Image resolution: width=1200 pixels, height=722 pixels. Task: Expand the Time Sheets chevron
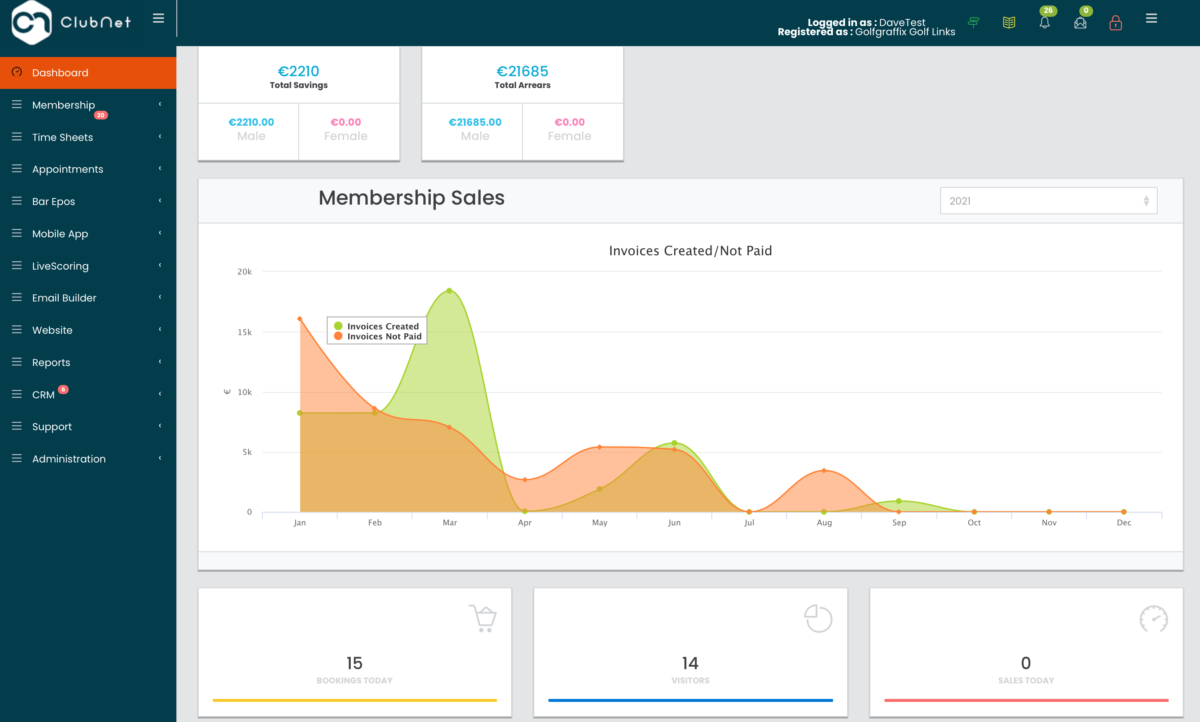[x=160, y=137]
